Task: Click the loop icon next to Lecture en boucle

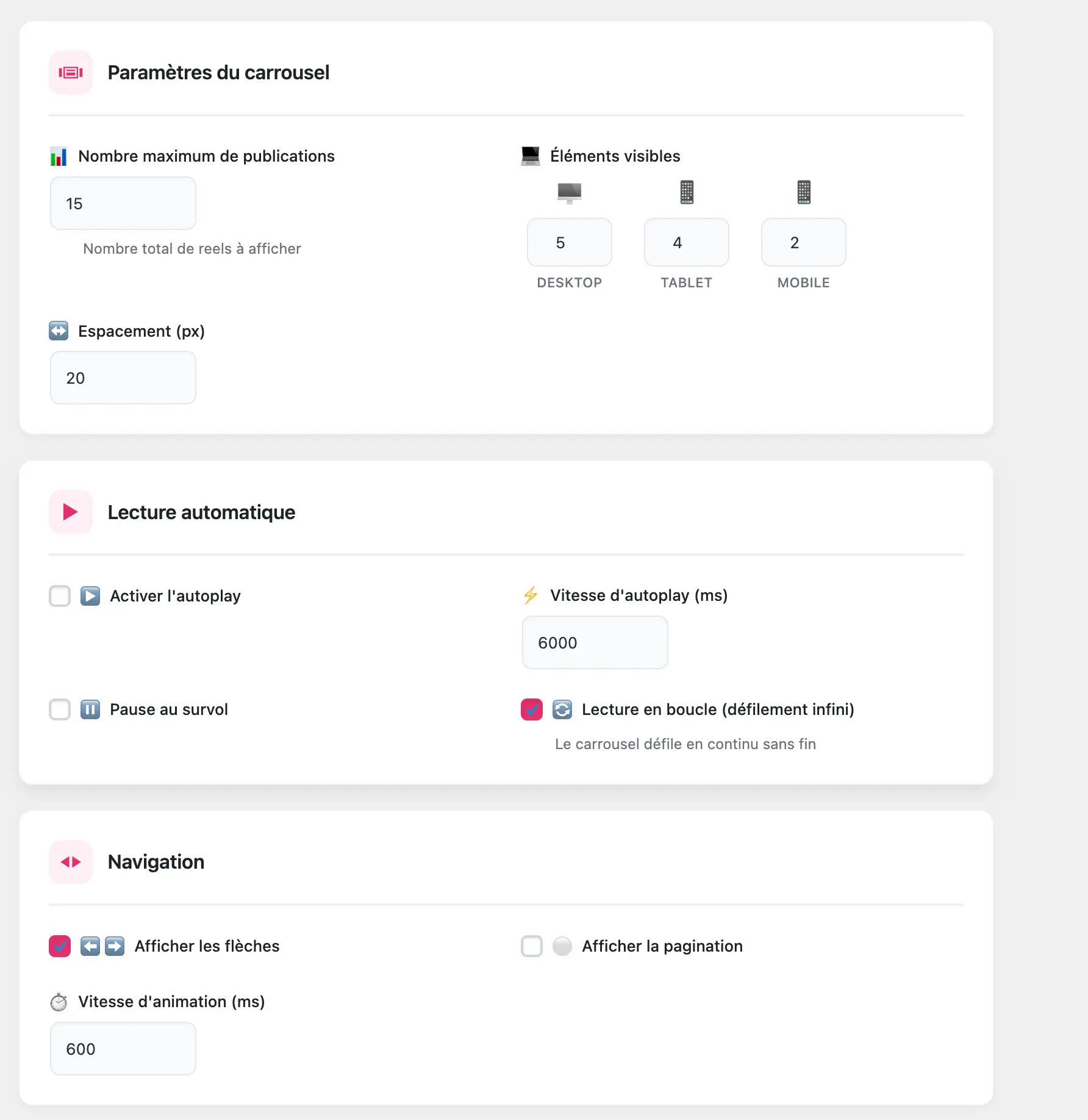Action: click(x=562, y=709)
